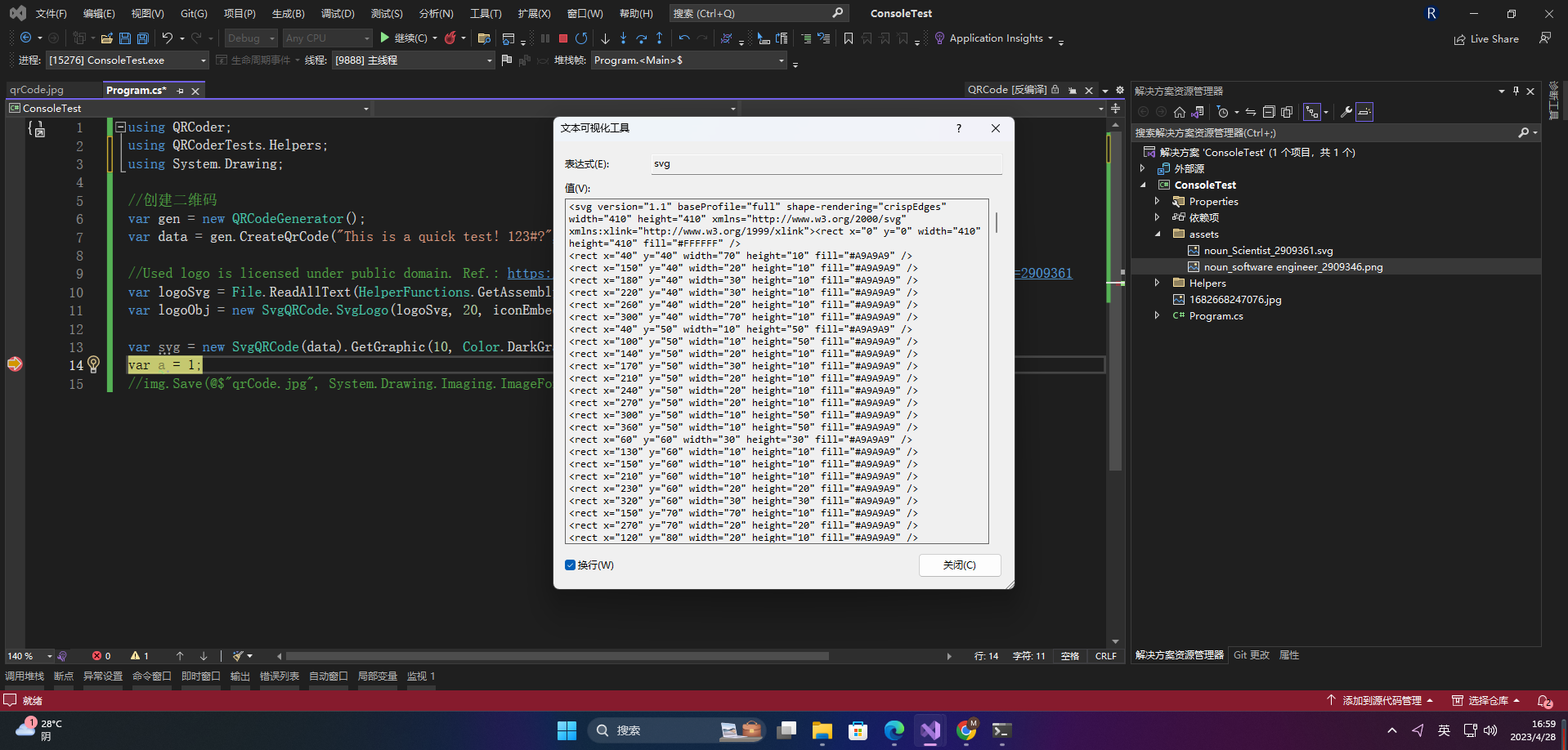
Task: Open the 堆栈帧 Program.<Main>$ dropdown
Action: point(689,60)
